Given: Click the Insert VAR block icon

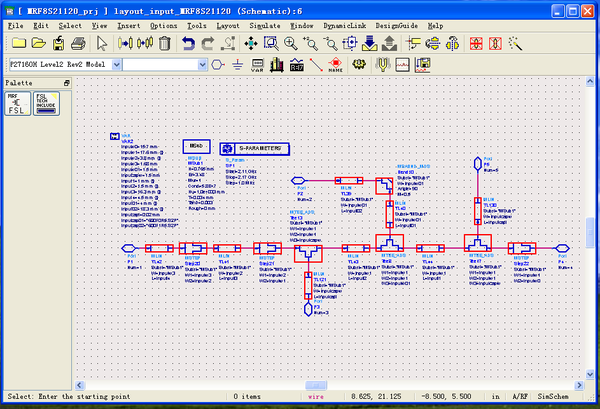Looking at the screenshot, I should click(256, 64).
